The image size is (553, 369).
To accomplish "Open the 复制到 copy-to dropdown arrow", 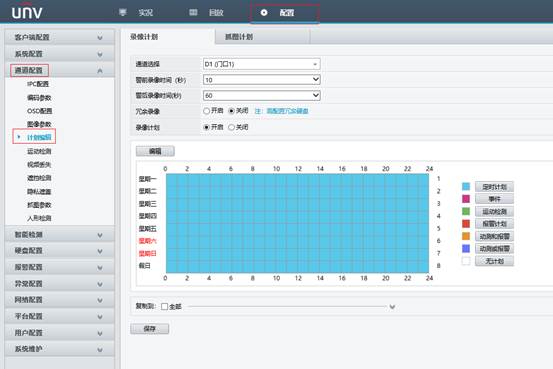I will pyautogui.click(x=392, y=307).
